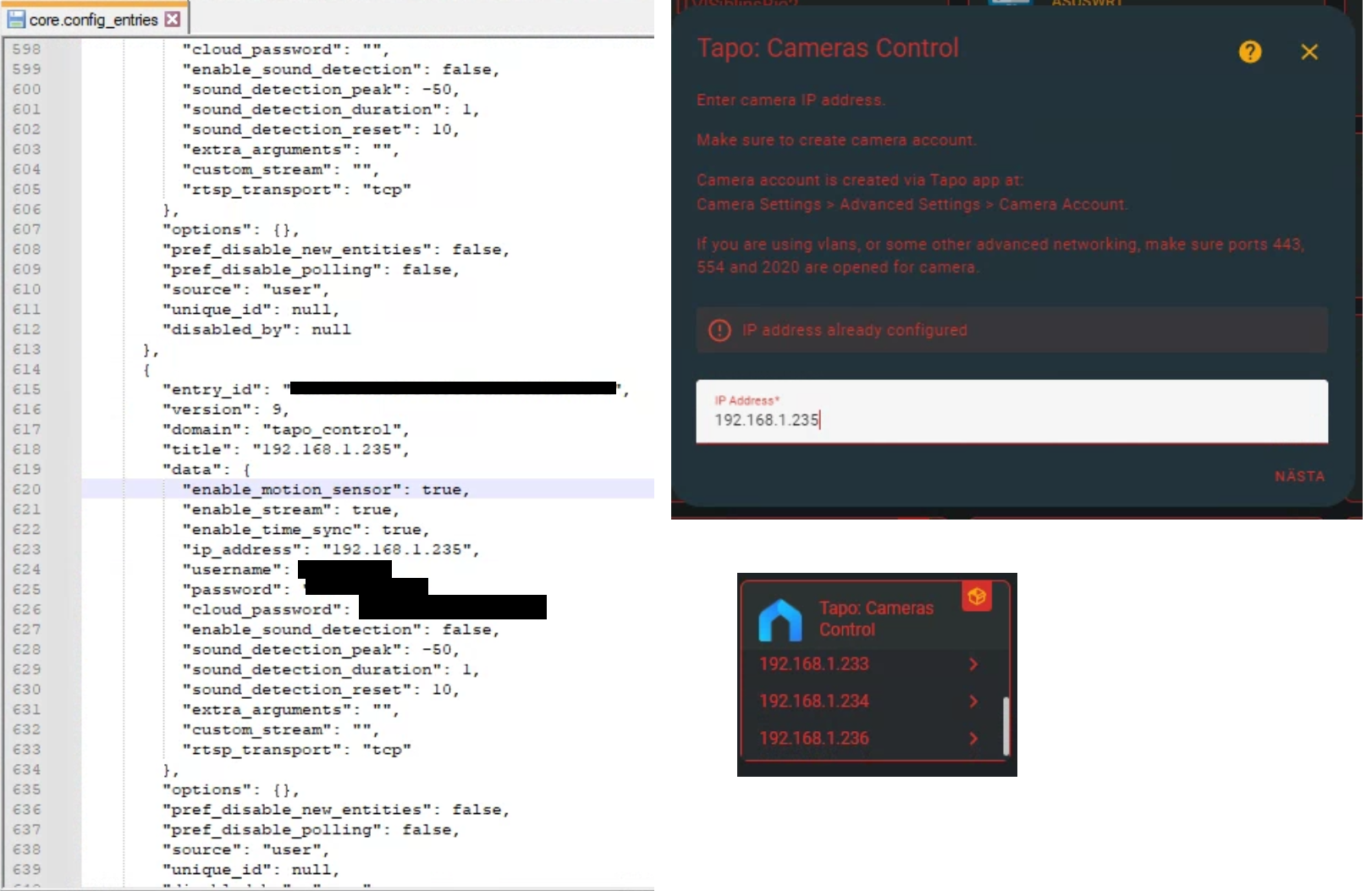1372x891 pixels.
Task: Click the warning circle beside 'IP address already configured'
Action: [x=719, y=330]
